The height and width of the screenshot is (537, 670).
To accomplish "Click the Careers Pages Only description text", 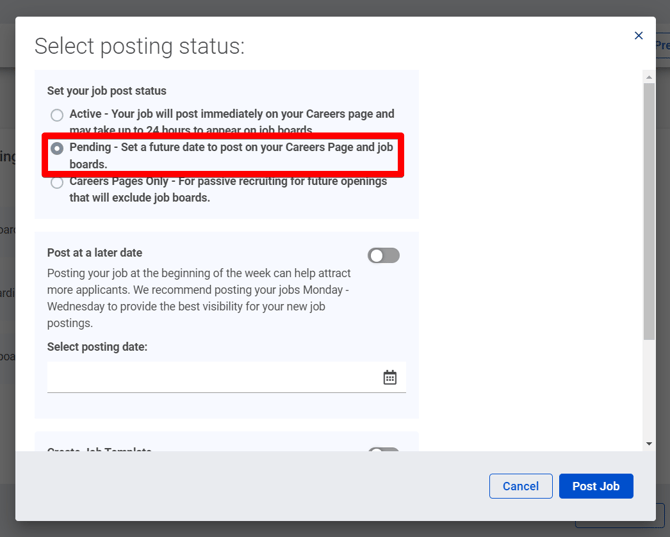I will pyautogui.click(x=228, y=189).
